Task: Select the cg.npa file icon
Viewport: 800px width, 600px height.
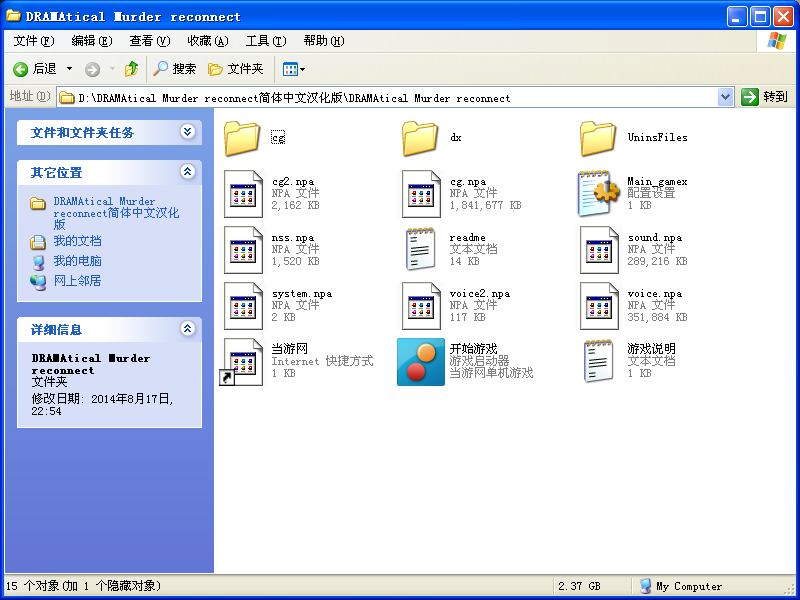Action: (x=421, y=194)
